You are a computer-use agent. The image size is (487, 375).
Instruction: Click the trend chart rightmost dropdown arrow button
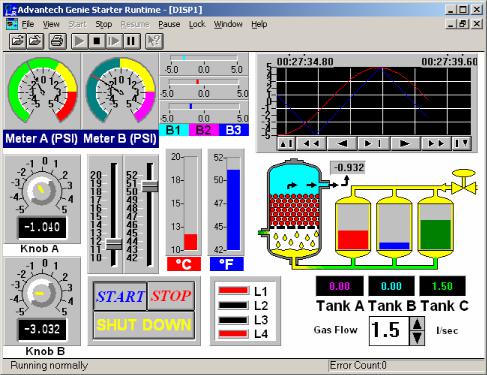coord(462,143)
